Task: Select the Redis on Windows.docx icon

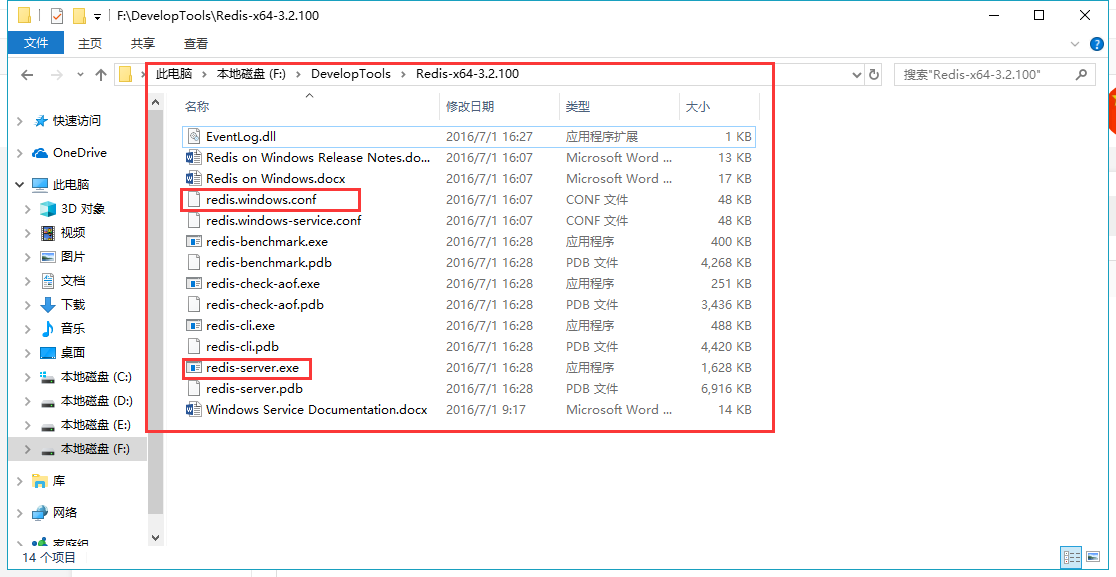Action: [194, 179]
